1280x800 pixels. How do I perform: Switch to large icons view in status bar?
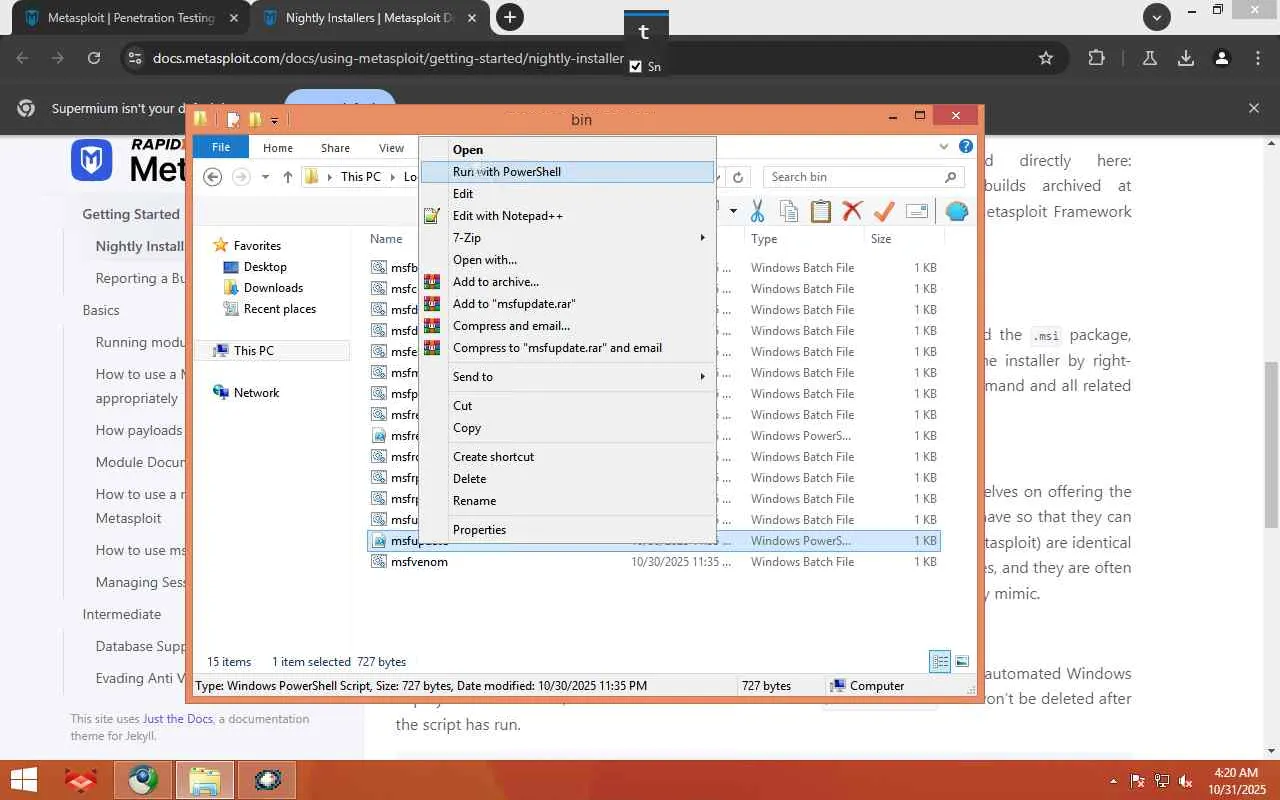(x=962, y=661)
